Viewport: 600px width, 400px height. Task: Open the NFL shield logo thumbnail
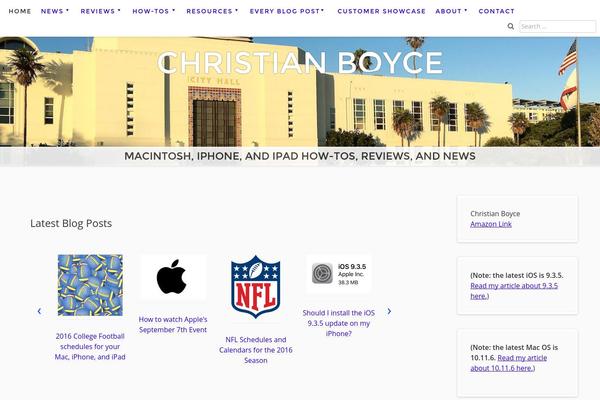click(x=256, y=287)
